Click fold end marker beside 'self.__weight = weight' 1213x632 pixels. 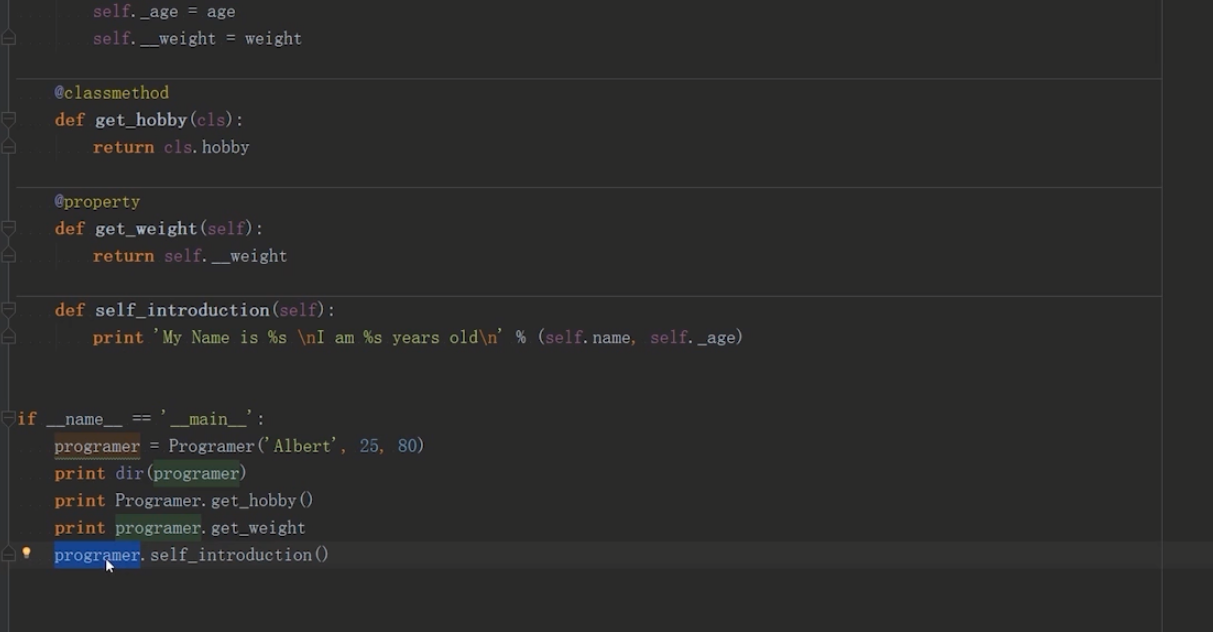pyautogui.click(x=9, y=39)
